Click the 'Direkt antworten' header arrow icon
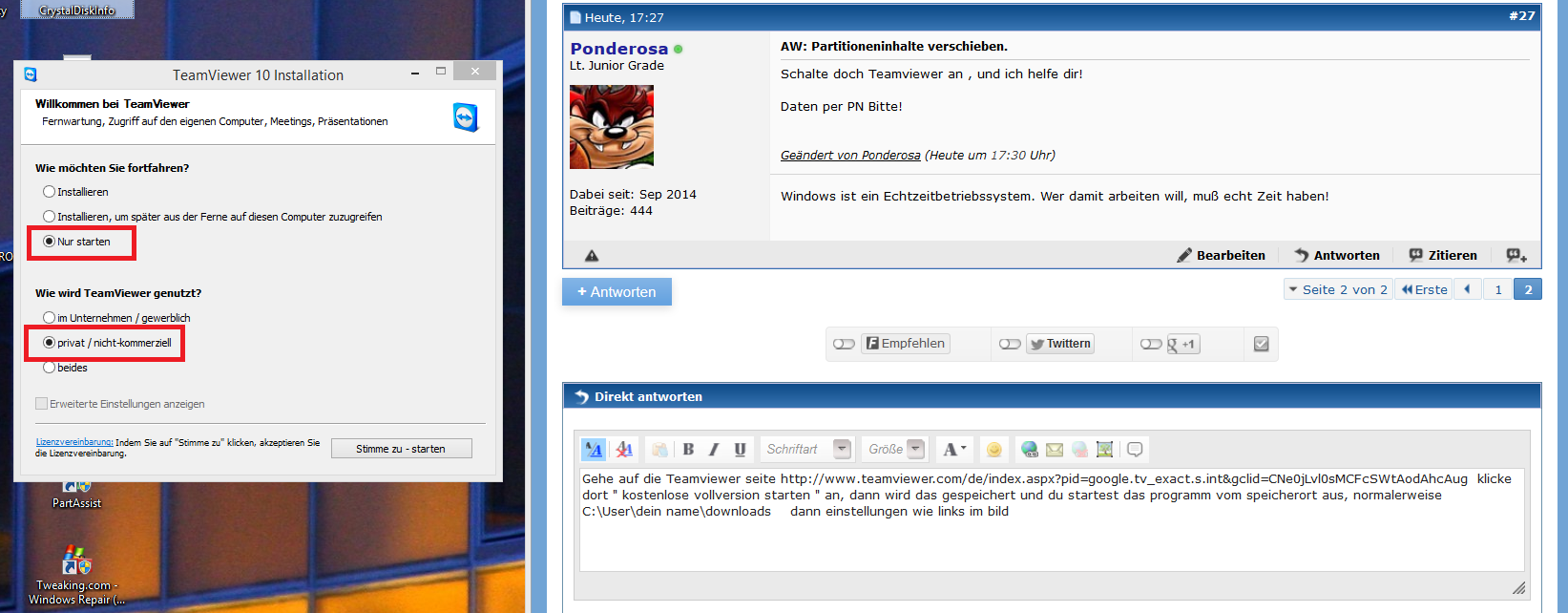 tap(581, 396)
